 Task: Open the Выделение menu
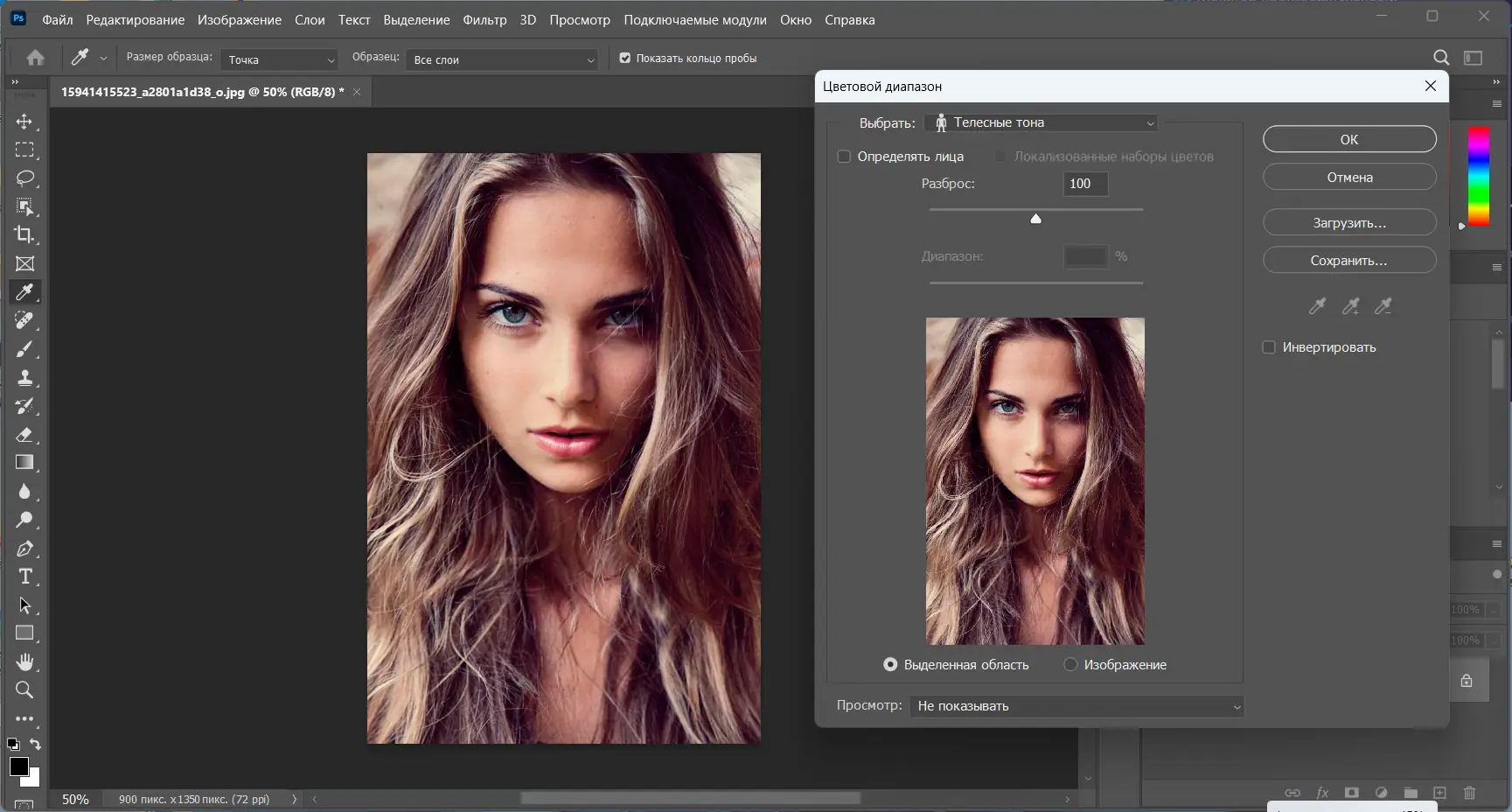(416, 19)
